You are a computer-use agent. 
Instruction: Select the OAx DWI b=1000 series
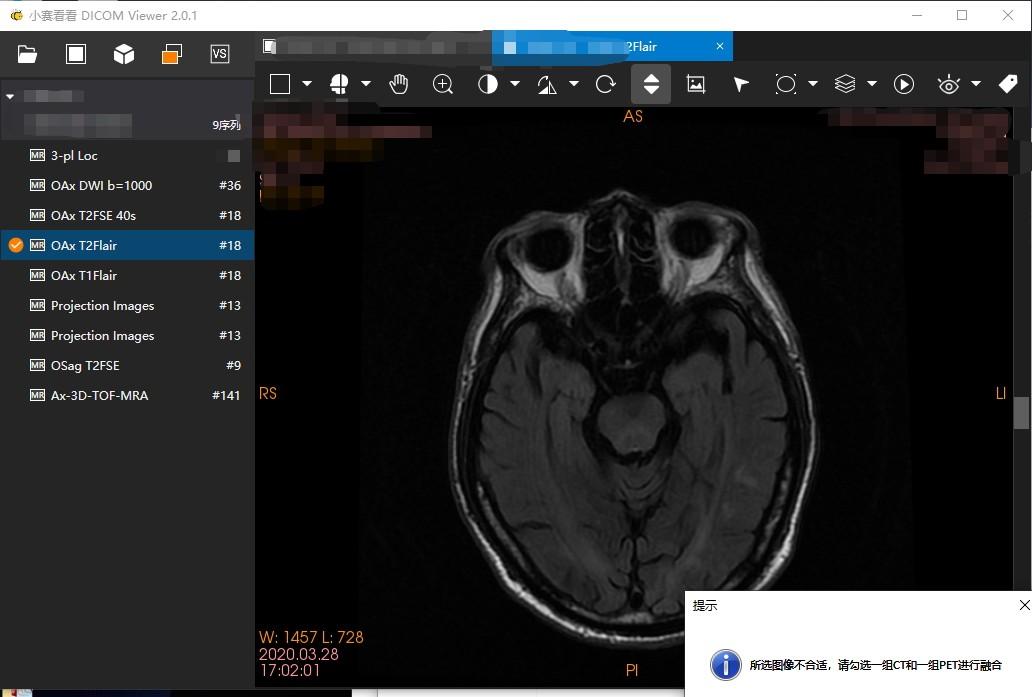point(100,185)
